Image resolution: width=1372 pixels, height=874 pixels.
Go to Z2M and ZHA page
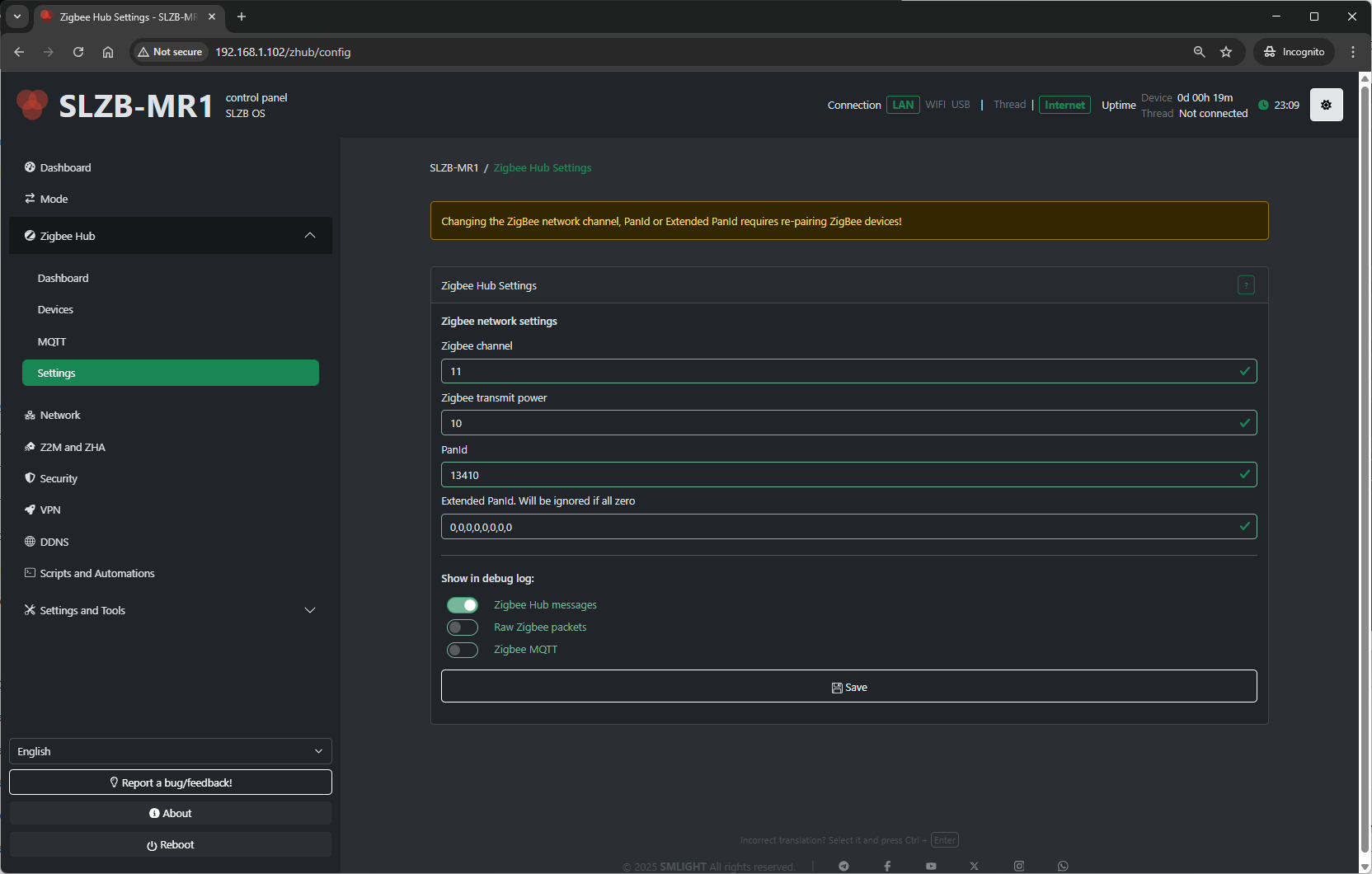73,447
